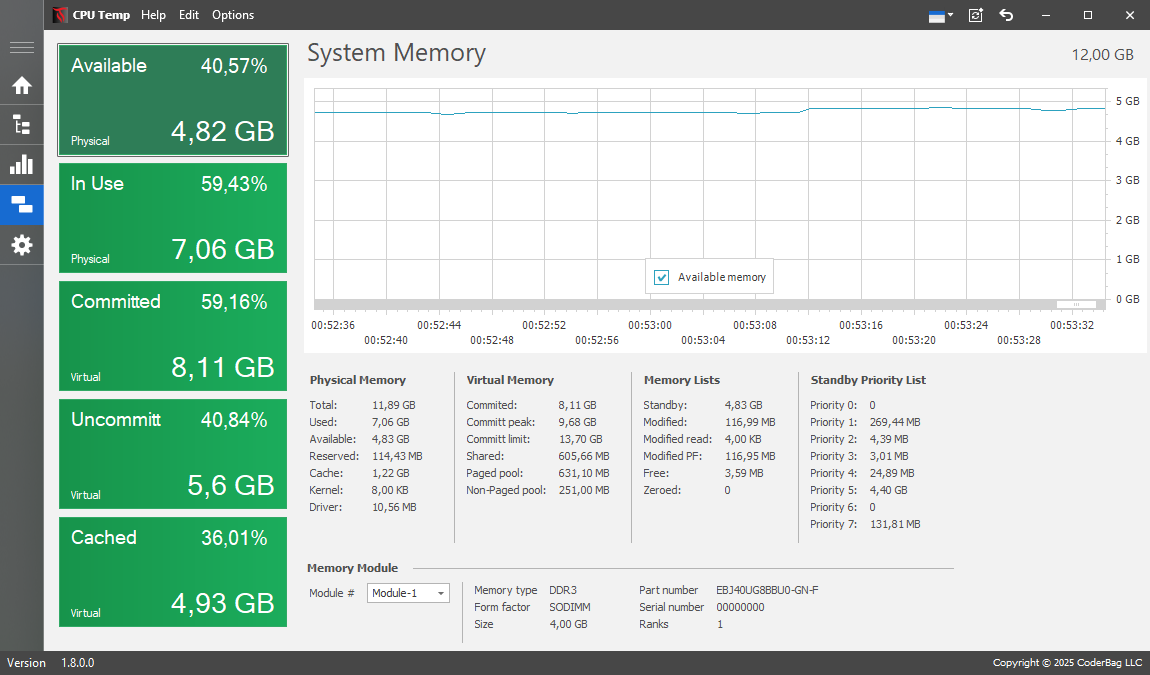Select the highlighted memory view sidebar icon
The image size is (1150, 675).
tap(21, 206)
